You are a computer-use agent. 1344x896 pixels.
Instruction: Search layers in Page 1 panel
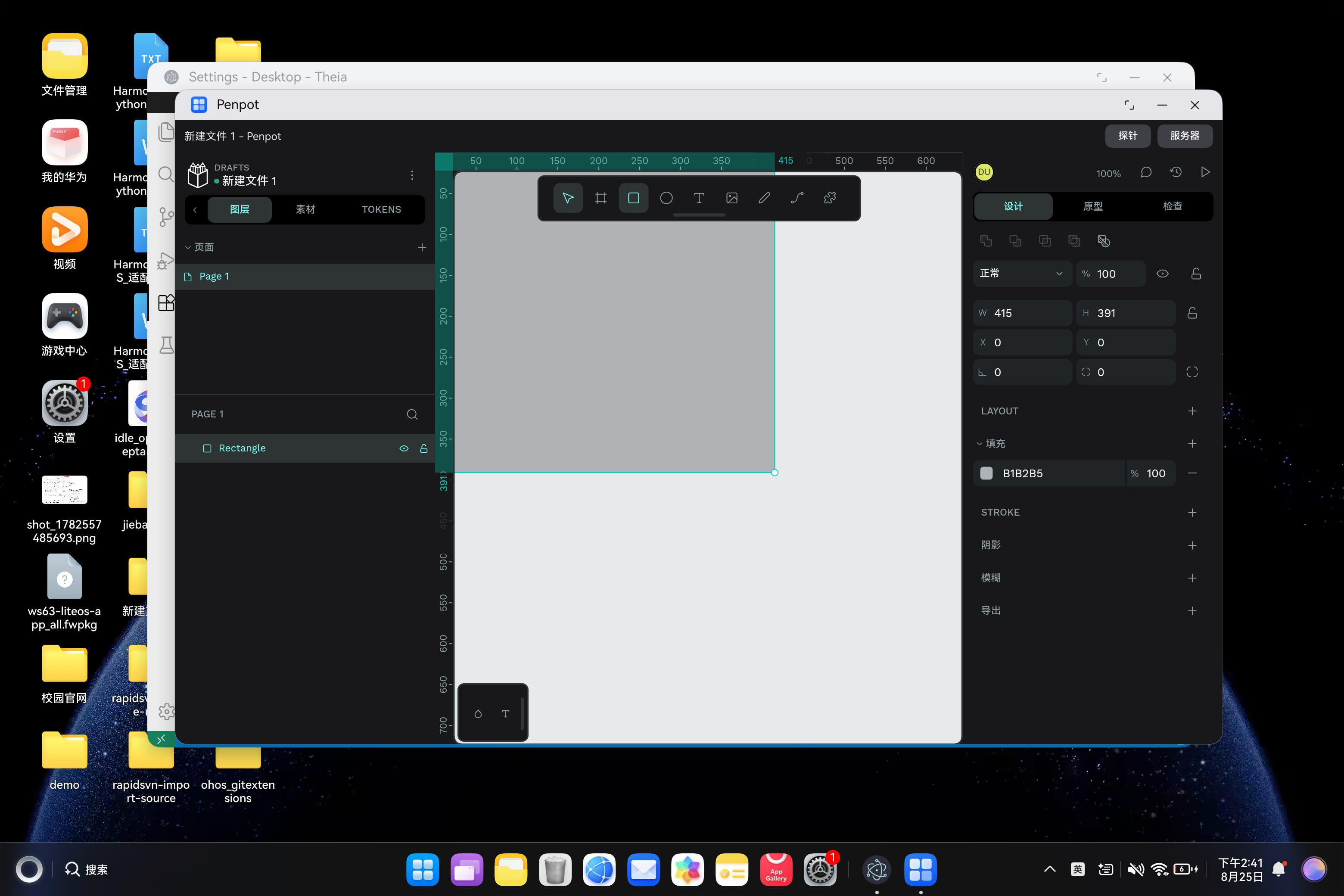coord(412,414)
